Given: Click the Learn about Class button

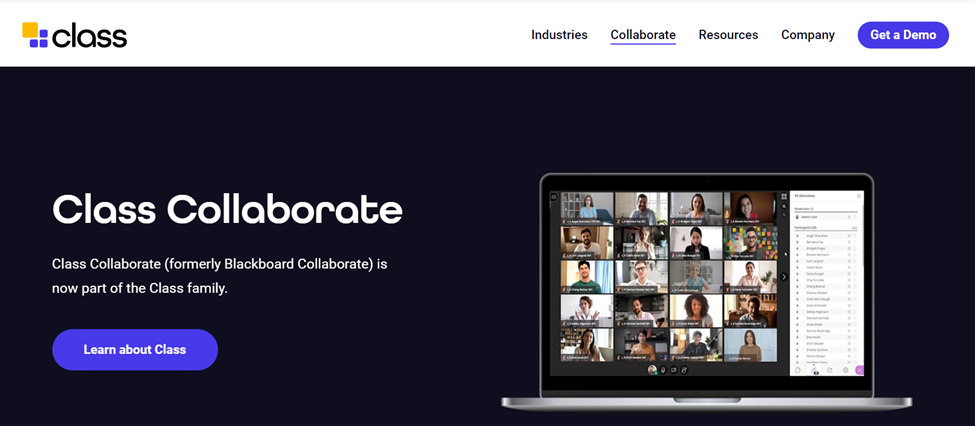Looking at the screenshot, I should [135, 350].
